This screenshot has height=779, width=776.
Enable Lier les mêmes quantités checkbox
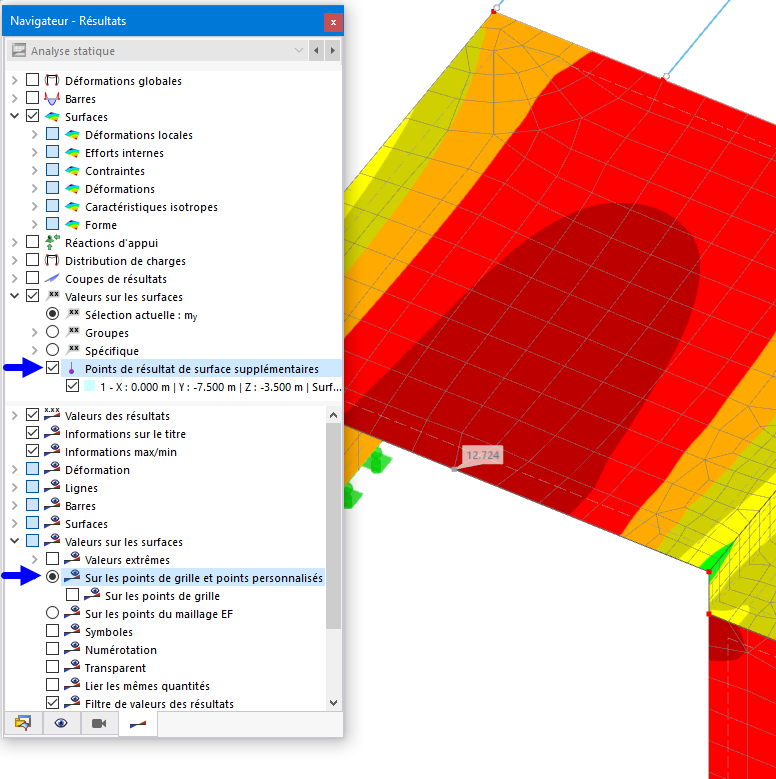coord(52,685)
